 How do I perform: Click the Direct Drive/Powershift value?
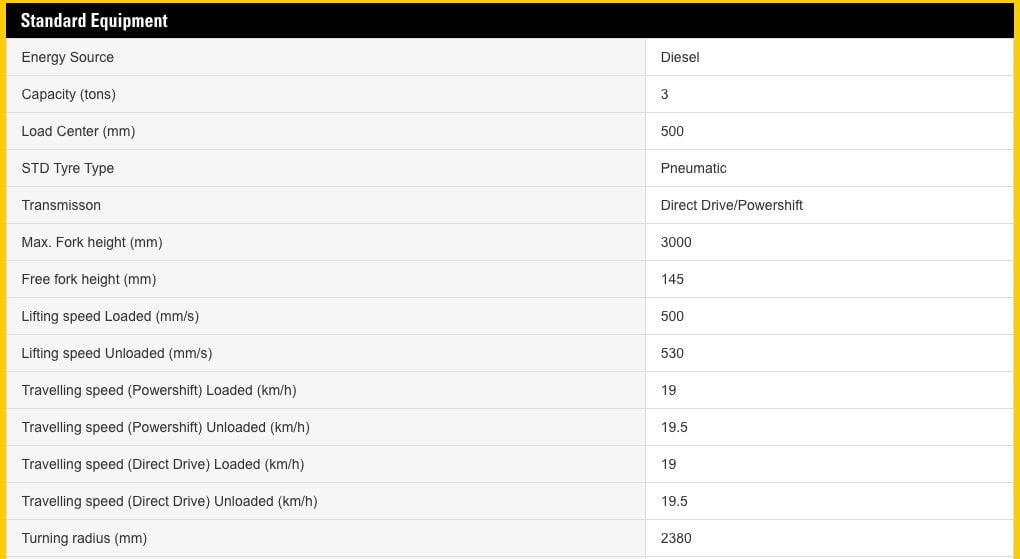[732, 205]
